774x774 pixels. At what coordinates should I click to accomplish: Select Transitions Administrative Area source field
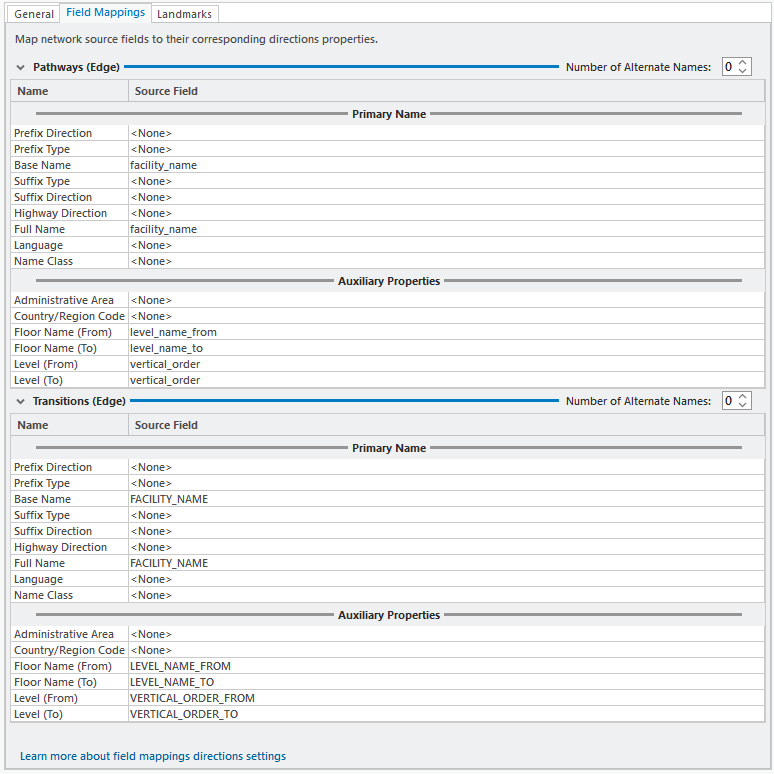tap(445, 634)
